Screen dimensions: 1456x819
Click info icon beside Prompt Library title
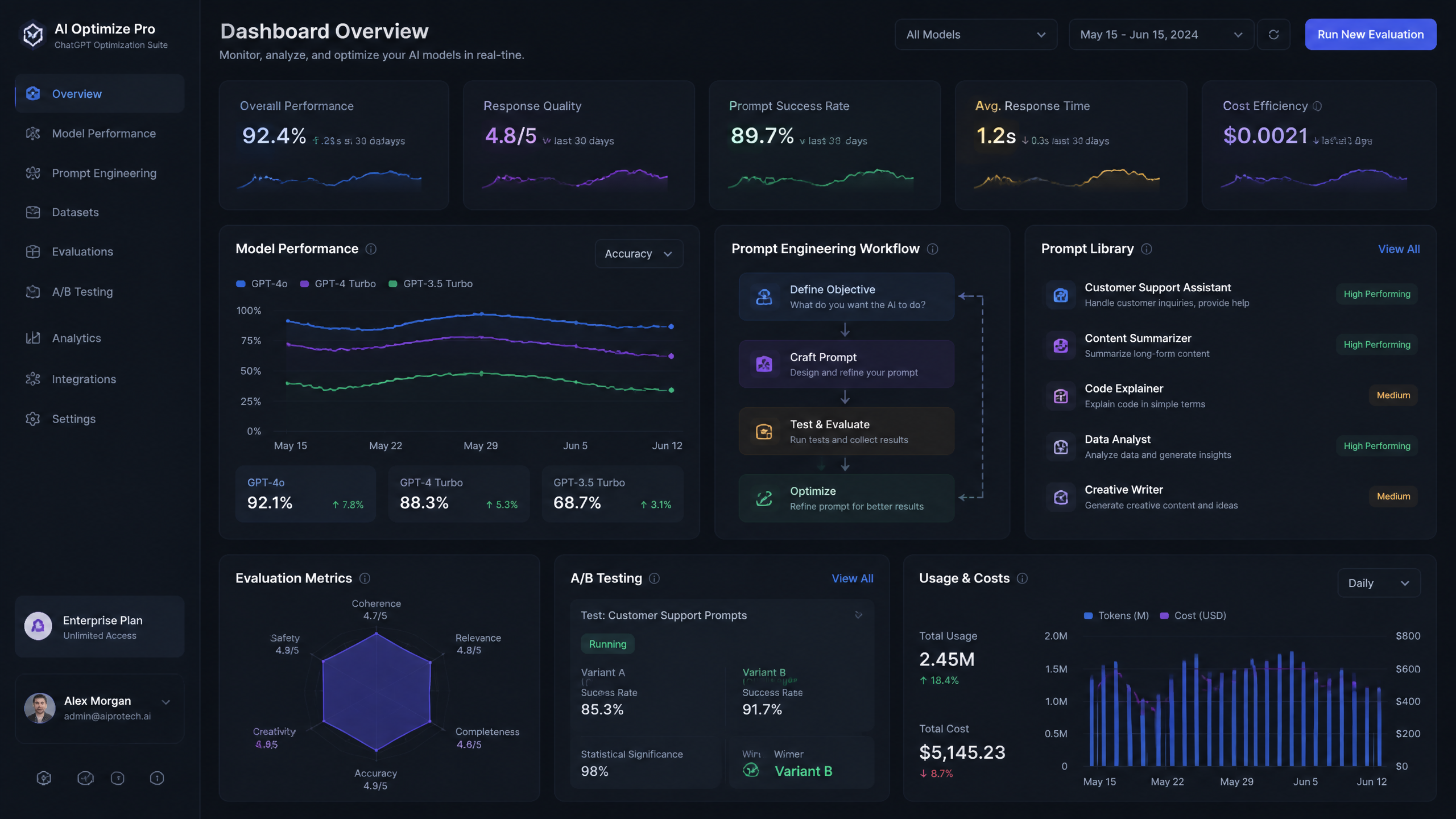(x=1147, y=249)
